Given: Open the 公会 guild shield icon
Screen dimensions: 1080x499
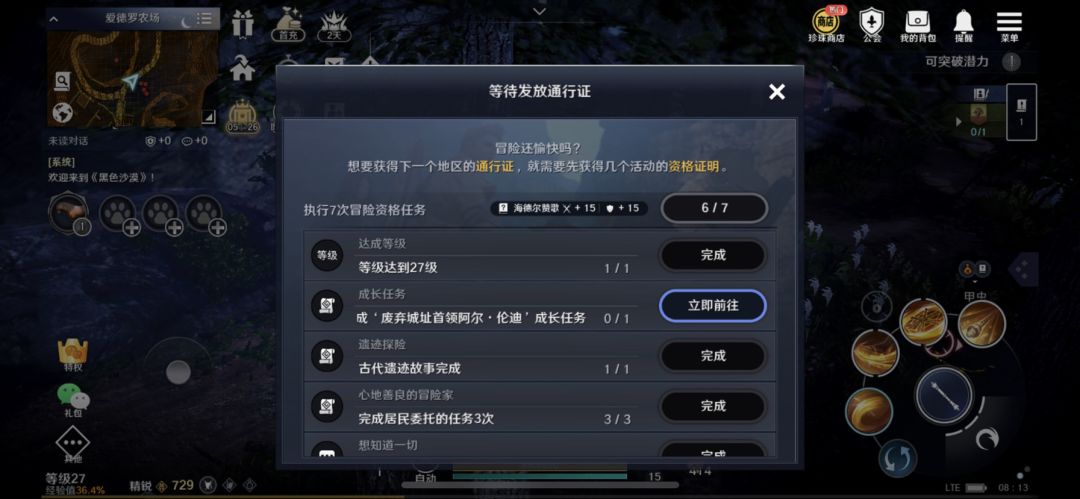Looking at the screenshot, I should 872,25.
